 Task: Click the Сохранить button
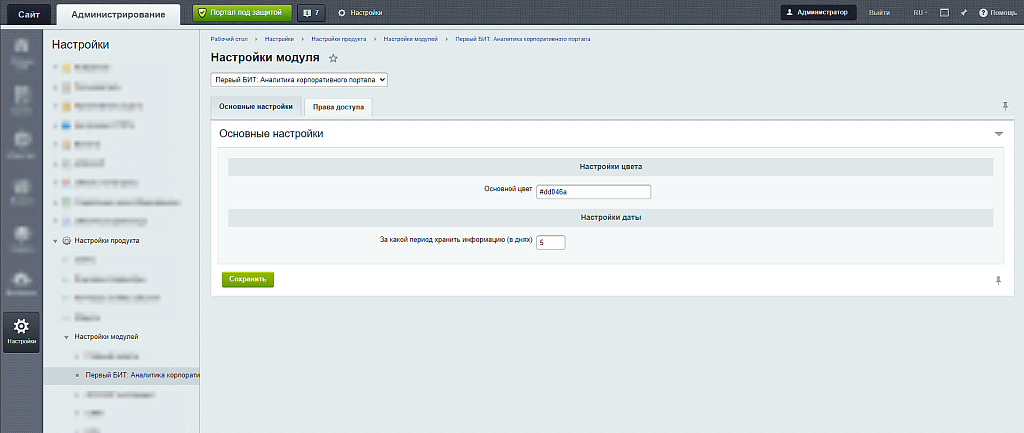coord(247,280)
